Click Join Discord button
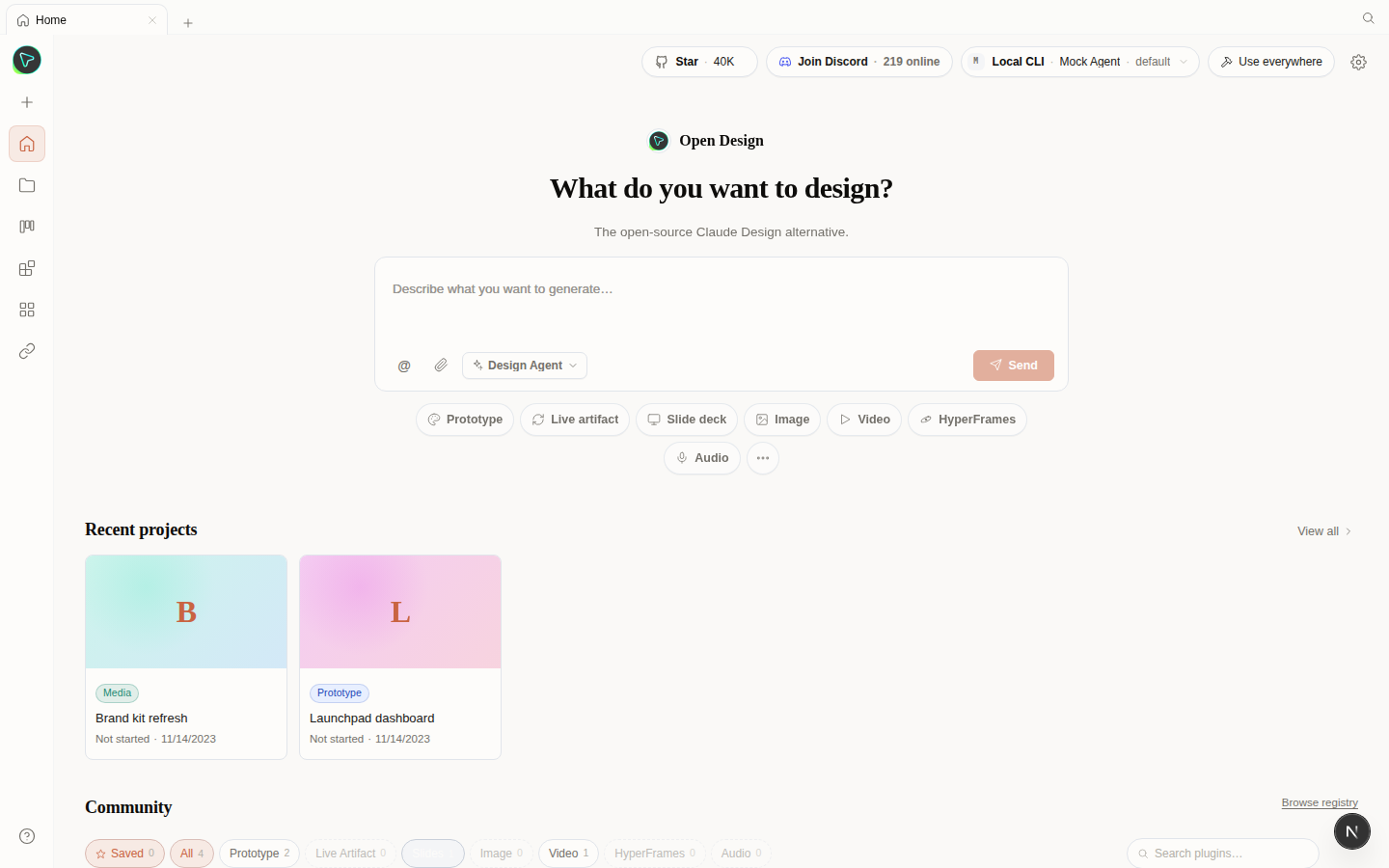Viewport: 1389px width, 868px height. coord(858,62)
